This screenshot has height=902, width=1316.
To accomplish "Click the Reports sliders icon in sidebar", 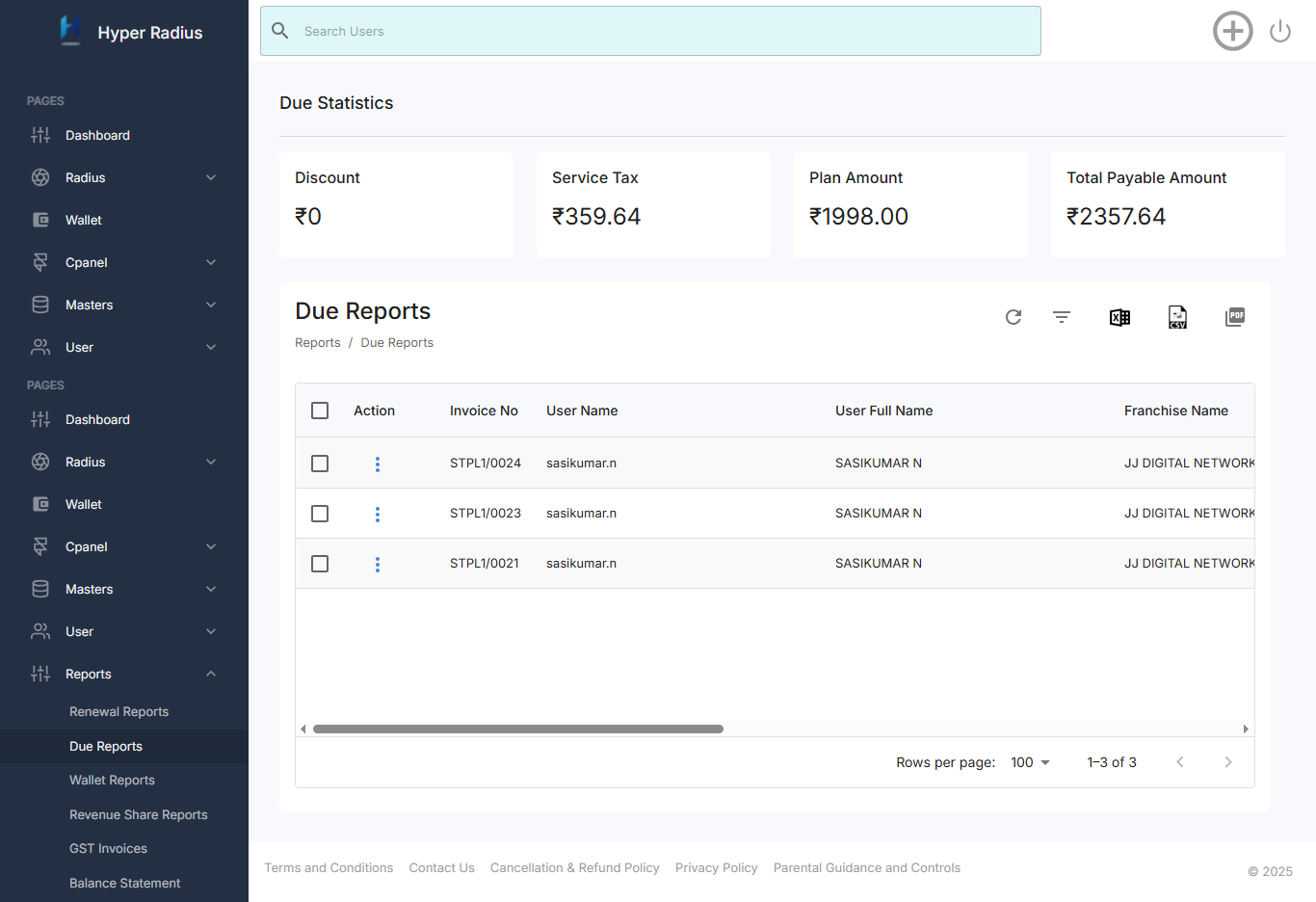I will [x=40, y=674].
